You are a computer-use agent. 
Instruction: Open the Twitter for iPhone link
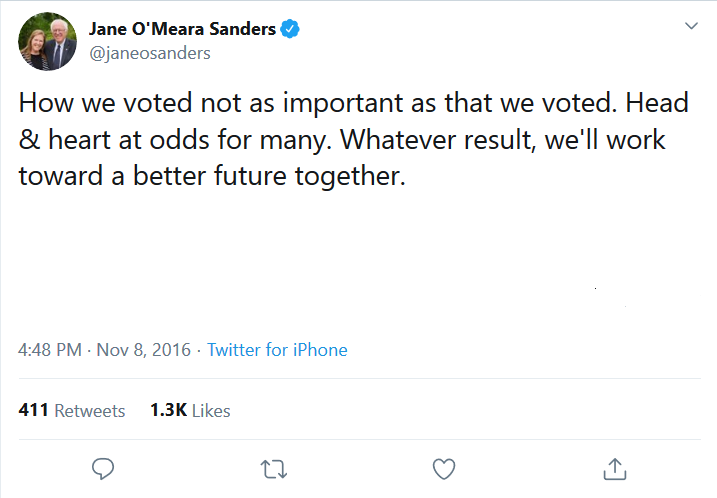[277, 350]
